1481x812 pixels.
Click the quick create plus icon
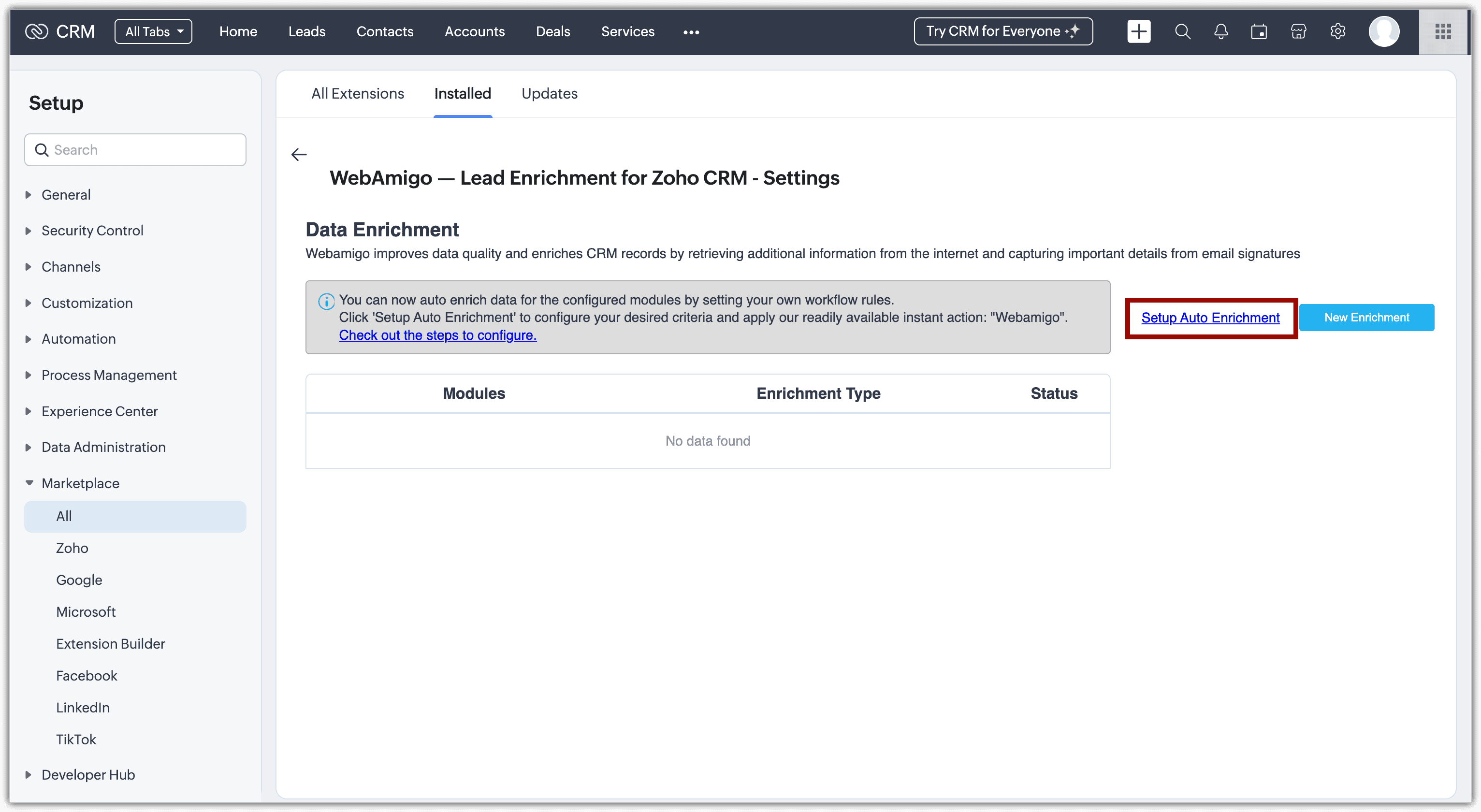[1138, 31]
